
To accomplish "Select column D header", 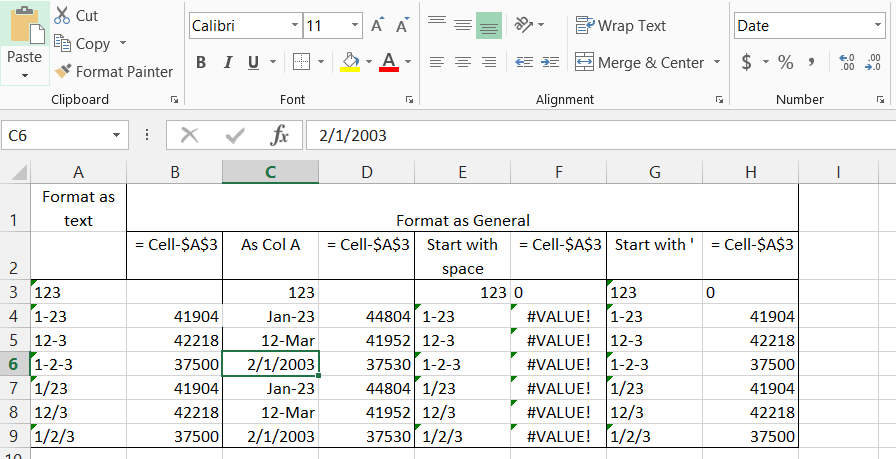I will (366, 172).
